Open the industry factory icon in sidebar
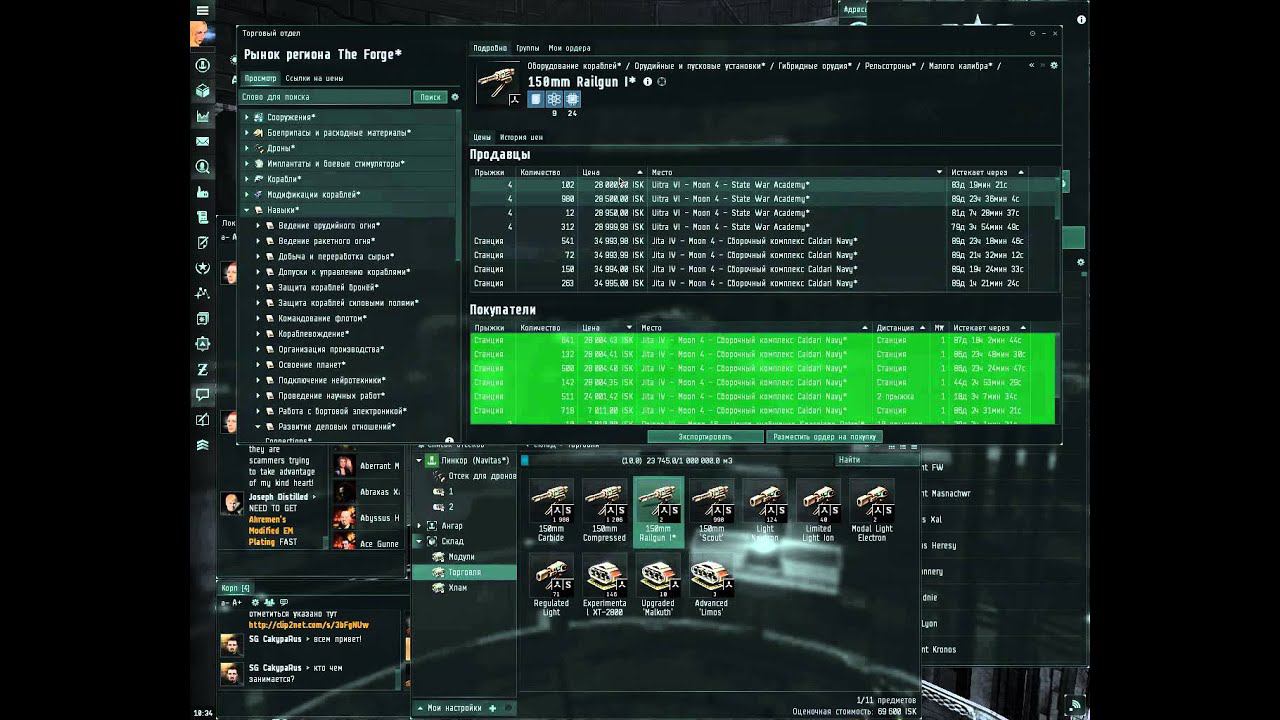1280x720 pixels. (203, 192)
